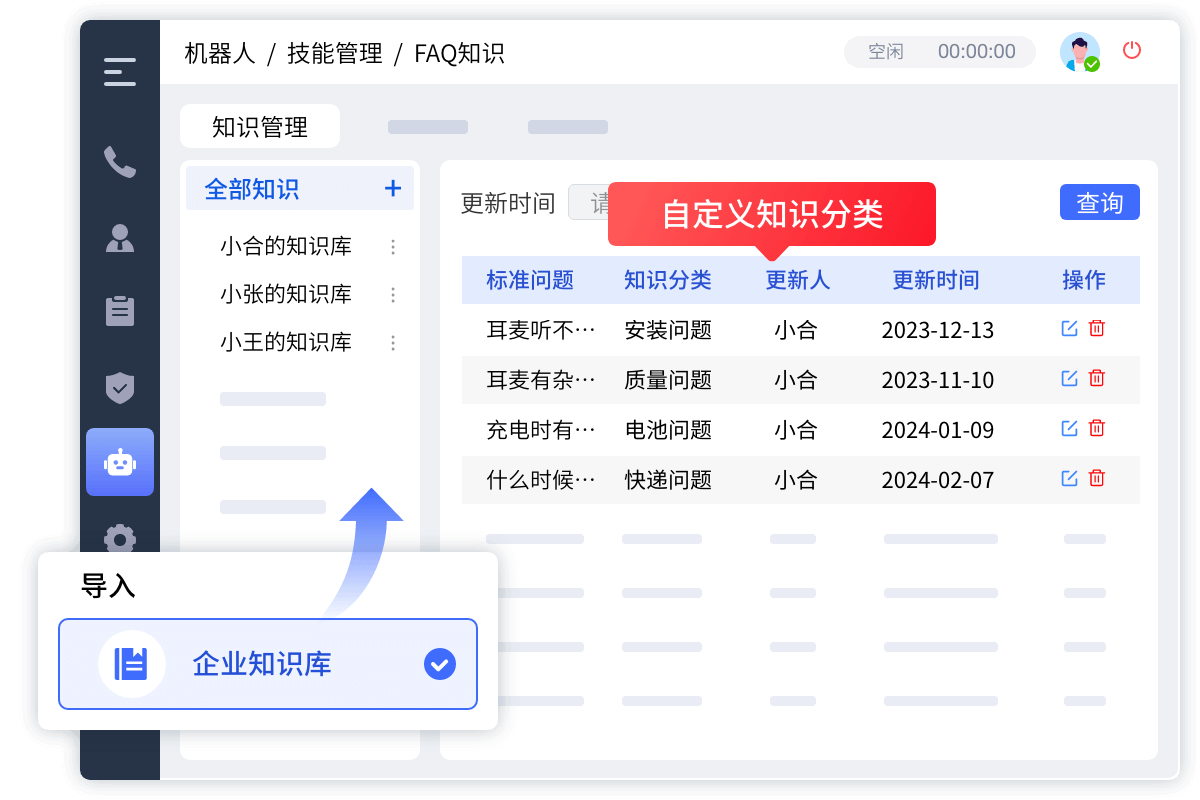The image size is (1200, 800).
Task: Click the 标准问题 column header
Action: (530, 280)
